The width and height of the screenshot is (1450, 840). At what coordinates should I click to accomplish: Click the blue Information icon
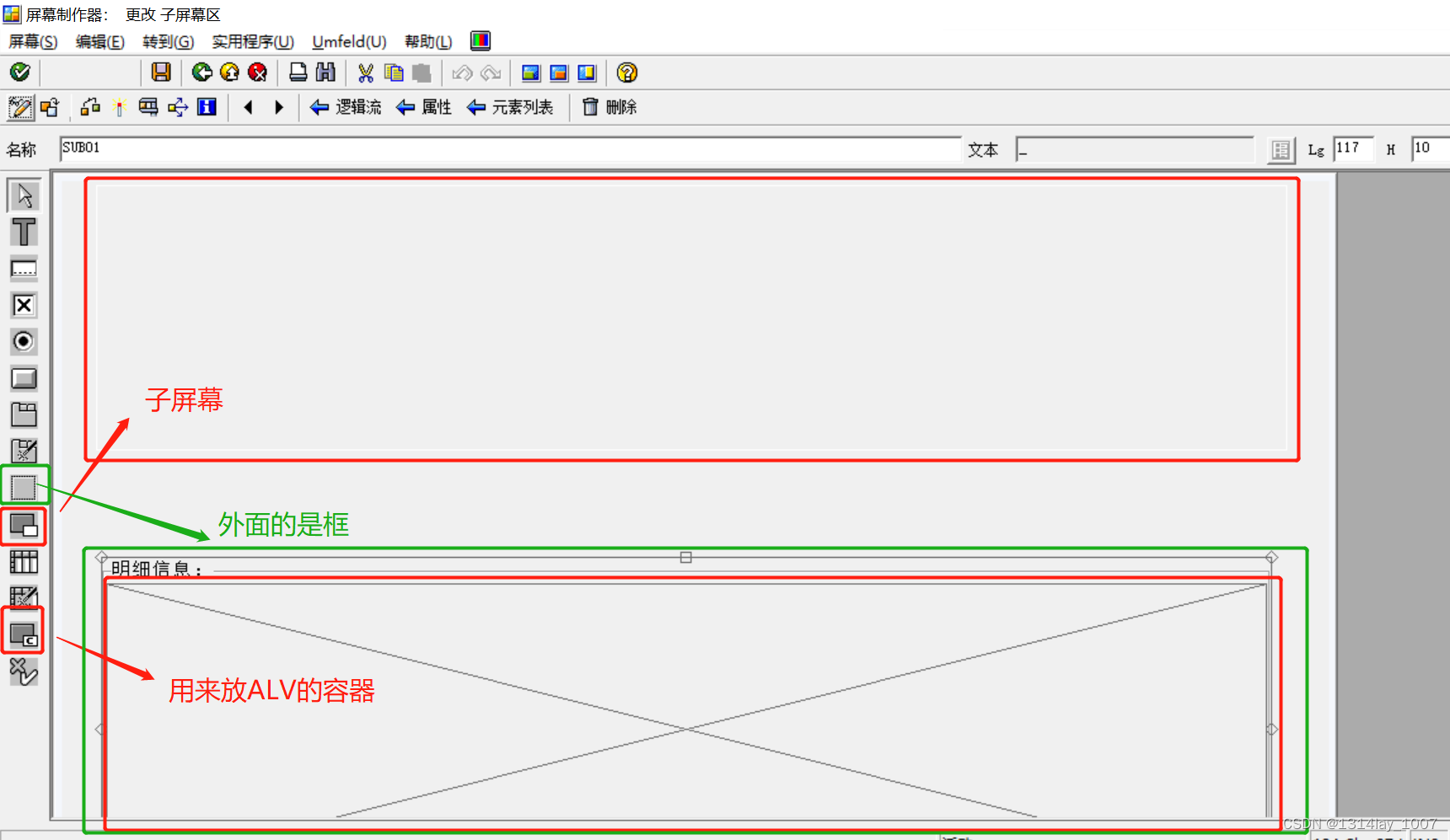tap(207, 107)
